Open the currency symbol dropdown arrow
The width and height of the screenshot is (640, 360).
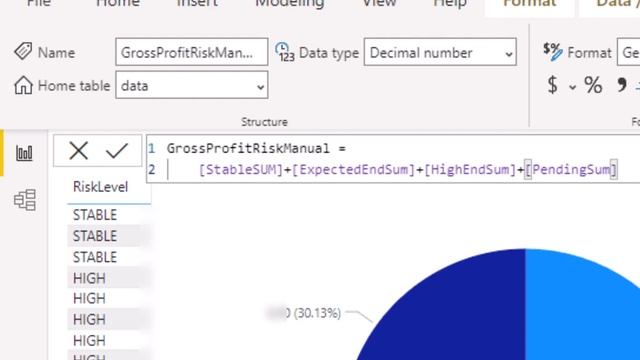pos(572,87)
